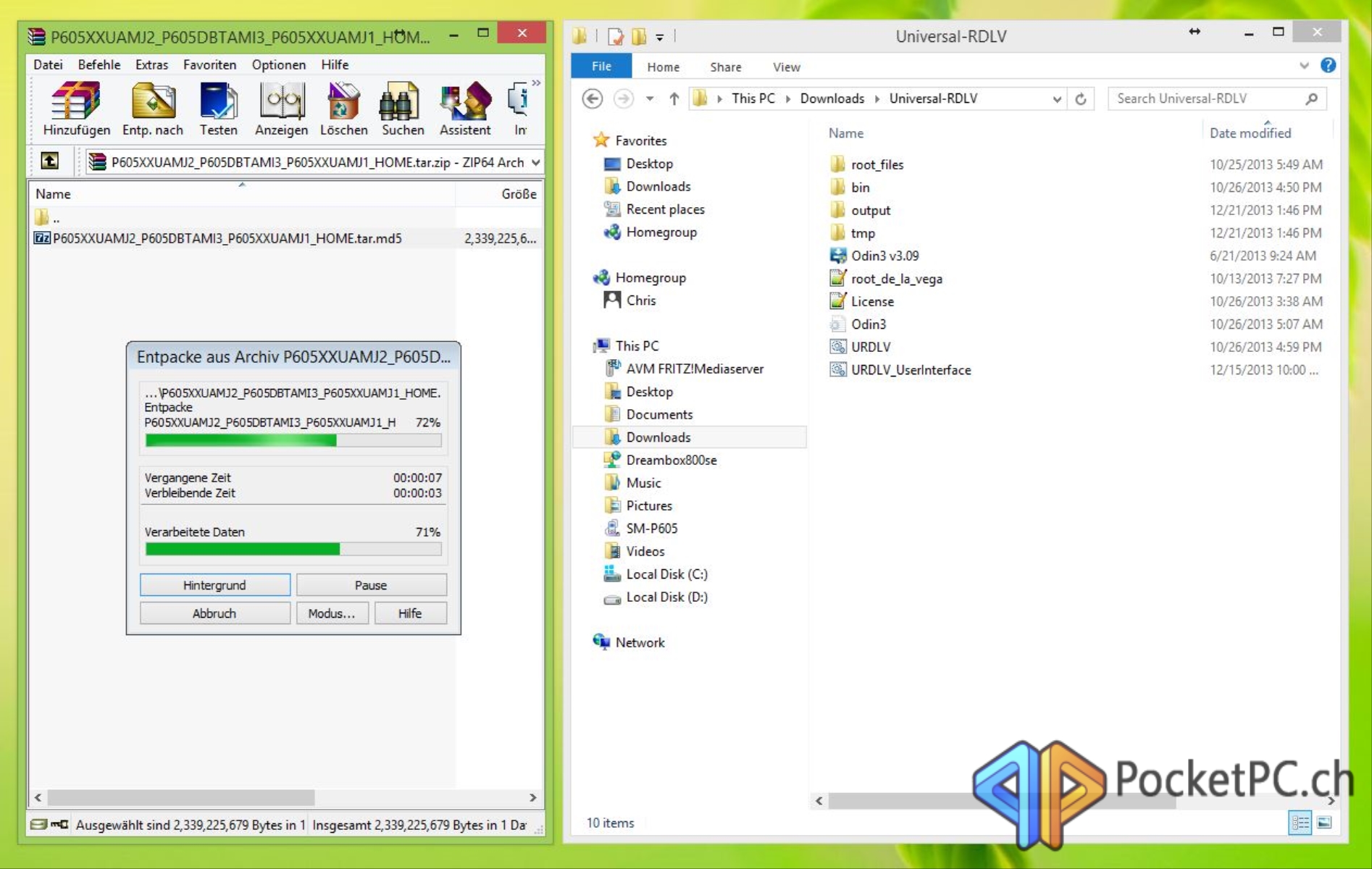
Task: Click the This PC breadcrumb in address bar
Action: pos(753,98)
